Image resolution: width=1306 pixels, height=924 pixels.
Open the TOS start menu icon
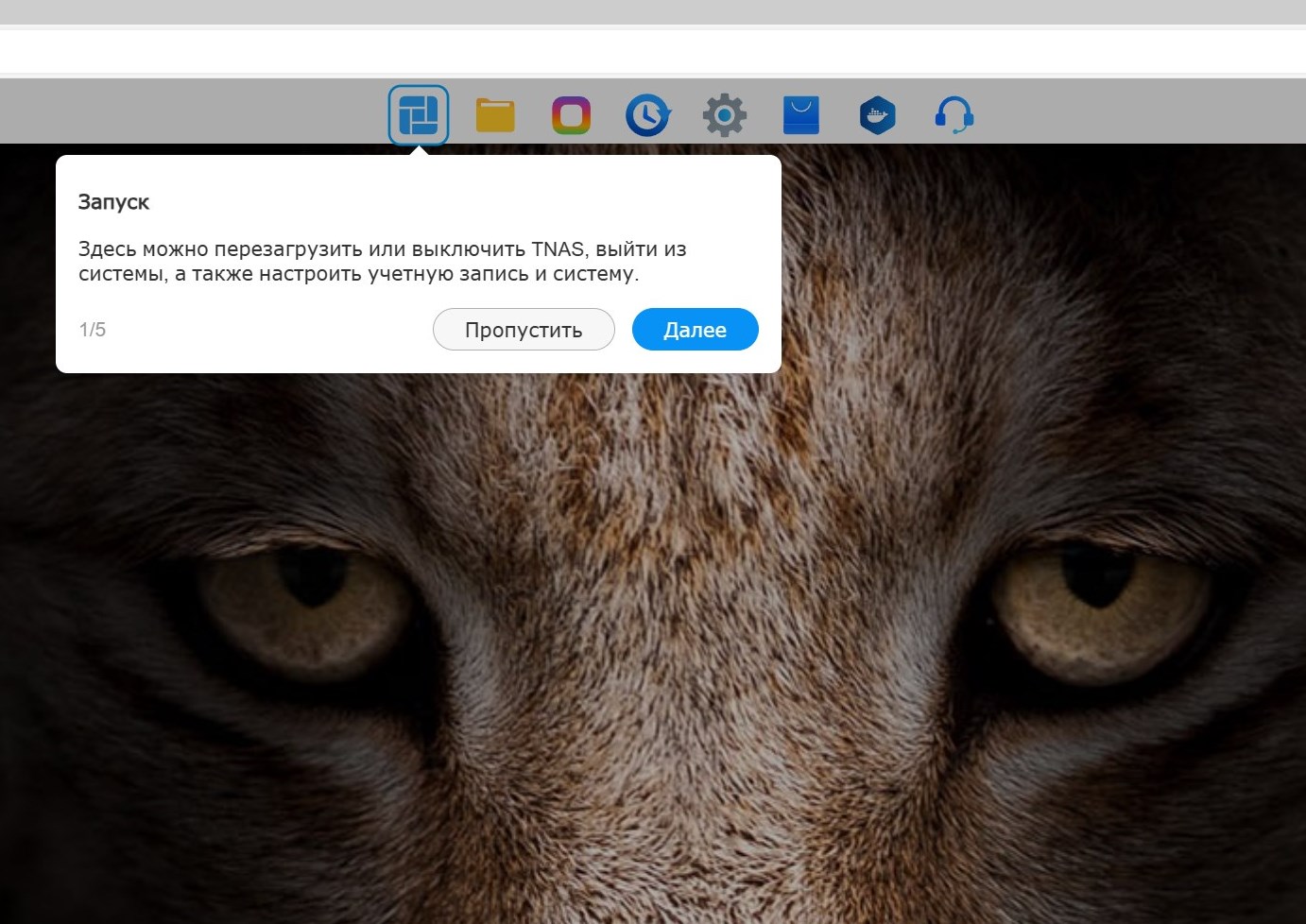pos(419,115)
